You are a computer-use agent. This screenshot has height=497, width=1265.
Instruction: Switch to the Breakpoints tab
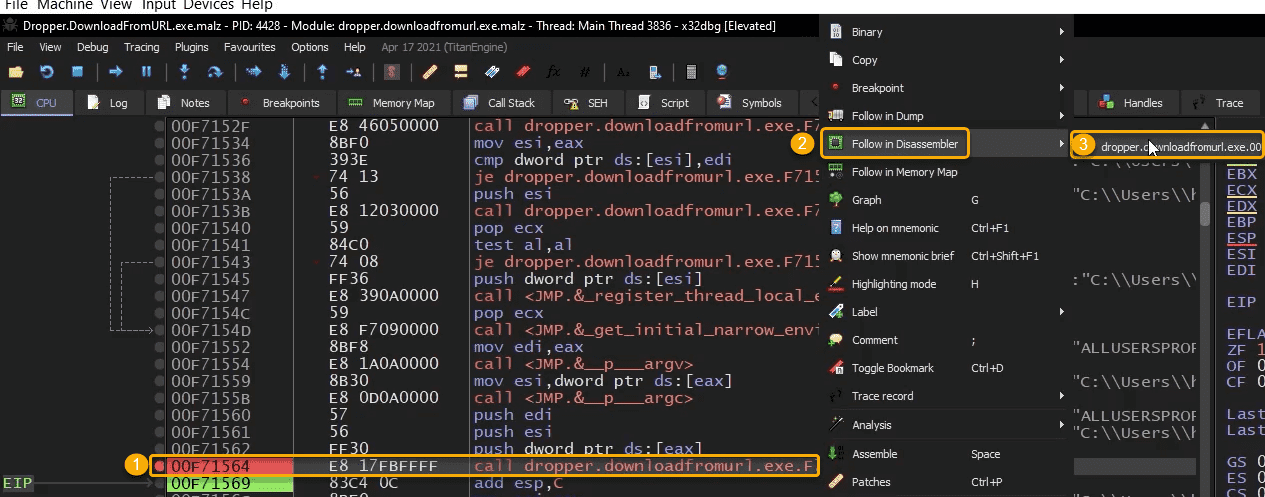pyautogui.click(x=280, y=103)
